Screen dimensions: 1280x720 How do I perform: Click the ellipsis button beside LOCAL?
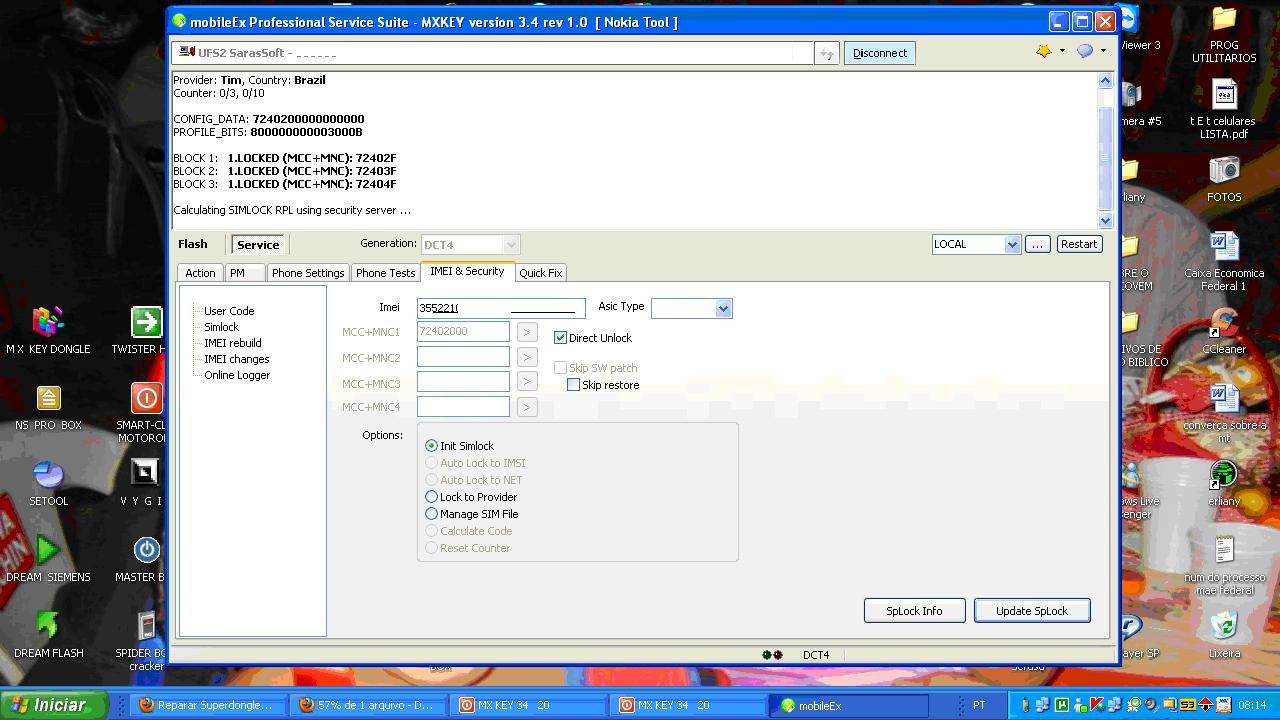pyautogui.click(x=1037, y=244)
